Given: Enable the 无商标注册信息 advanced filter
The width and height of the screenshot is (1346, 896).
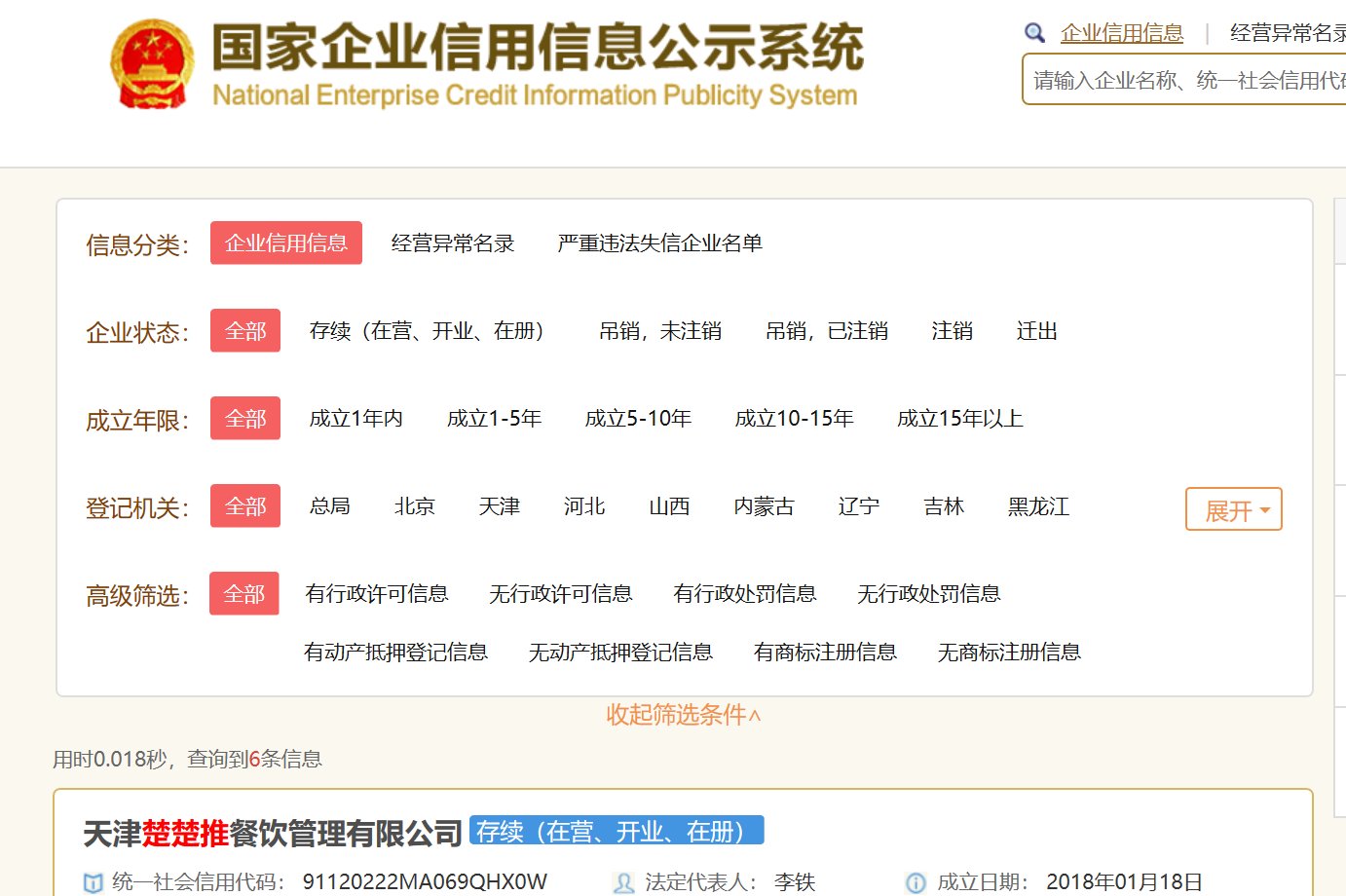Looking at the screenshot, I should [x=1009, y=653].
